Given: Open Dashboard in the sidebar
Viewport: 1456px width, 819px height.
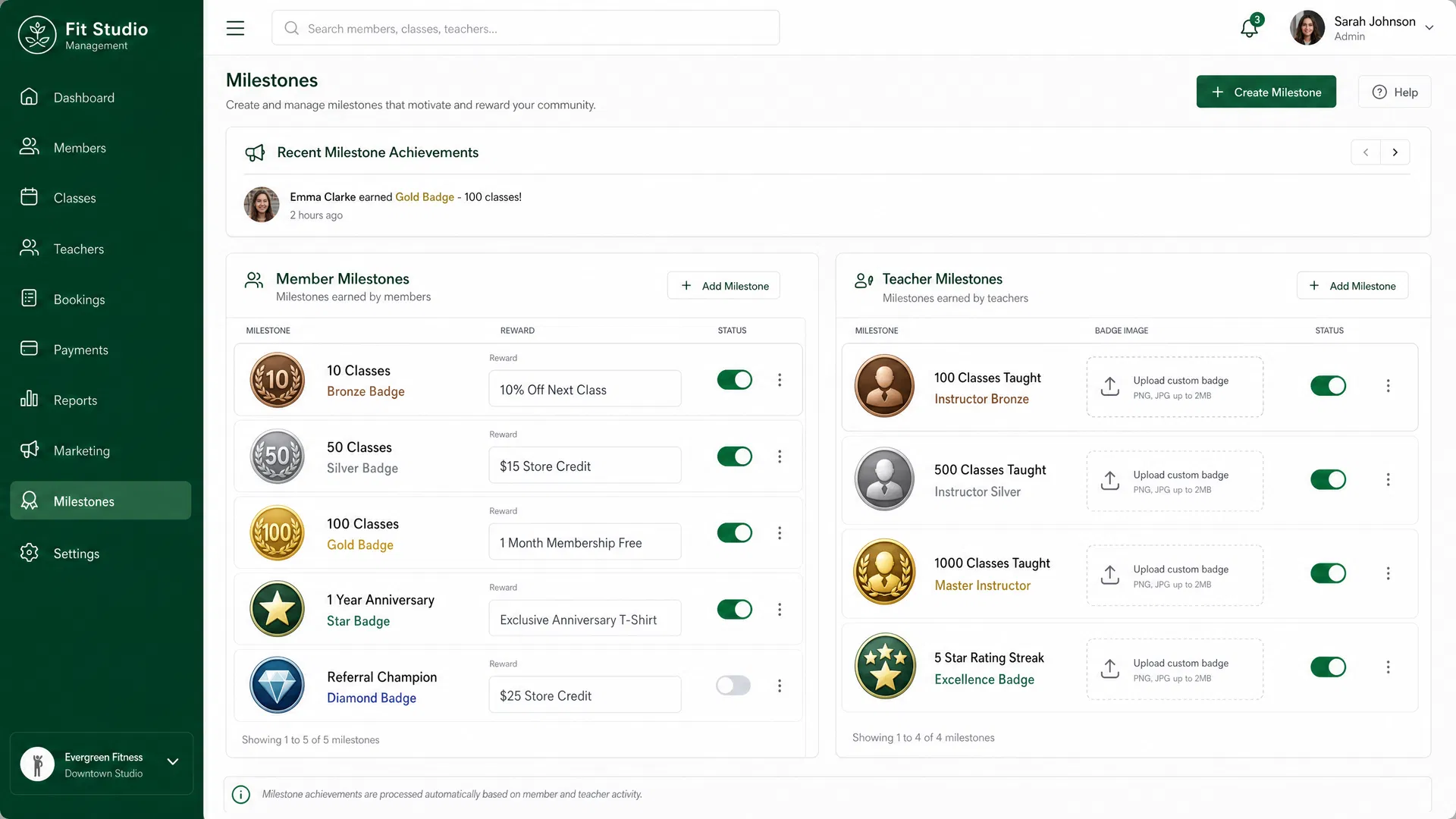Looking at the screenshot, I should click(101, 97).
